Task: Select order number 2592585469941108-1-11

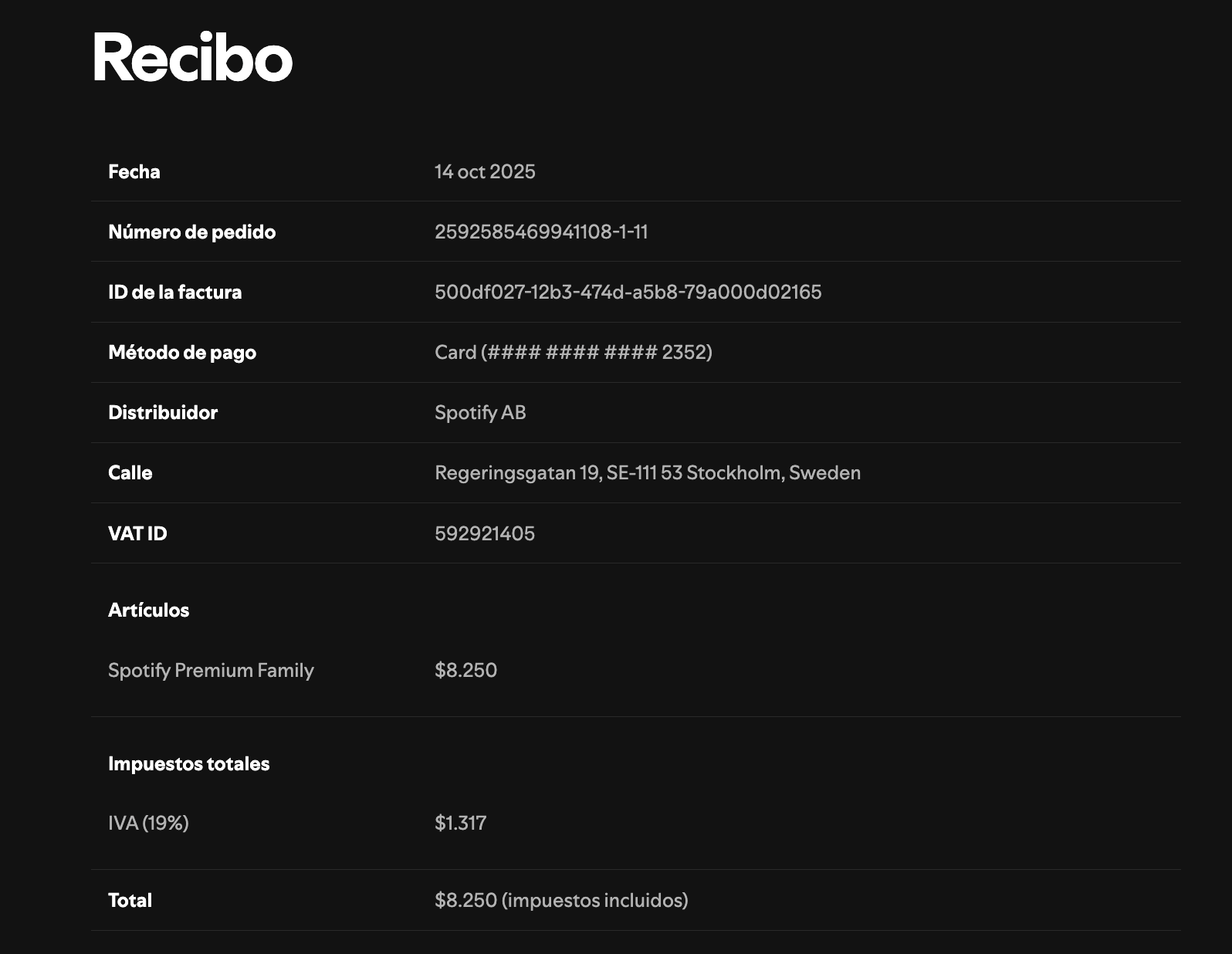Action: point(541,232)
